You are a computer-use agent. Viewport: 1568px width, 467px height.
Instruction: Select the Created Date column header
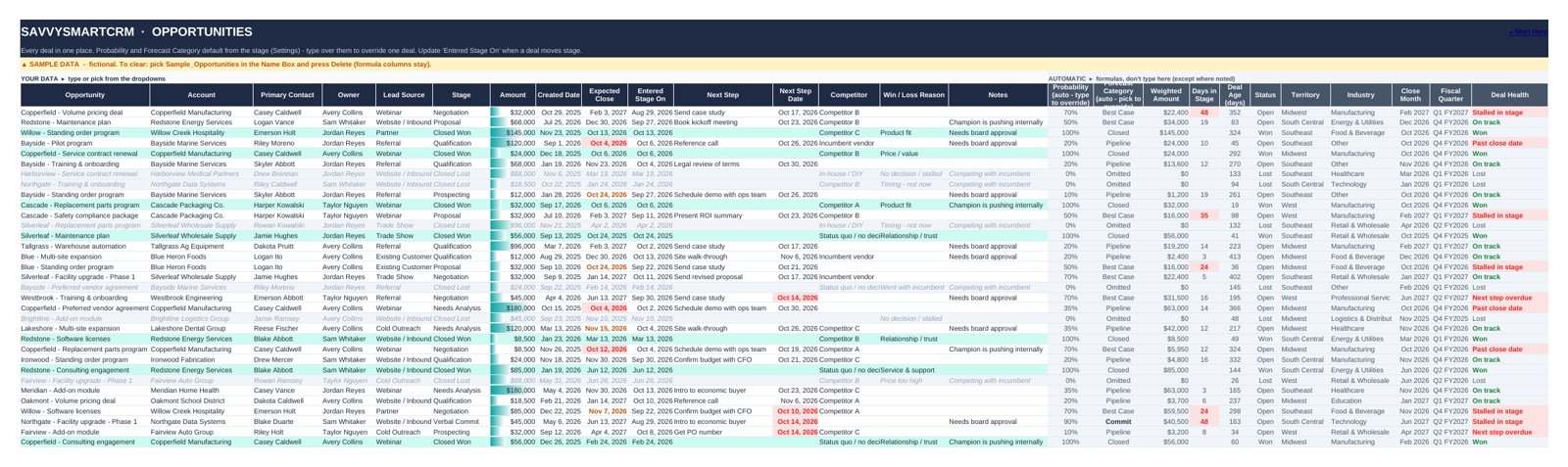(559, 95)
